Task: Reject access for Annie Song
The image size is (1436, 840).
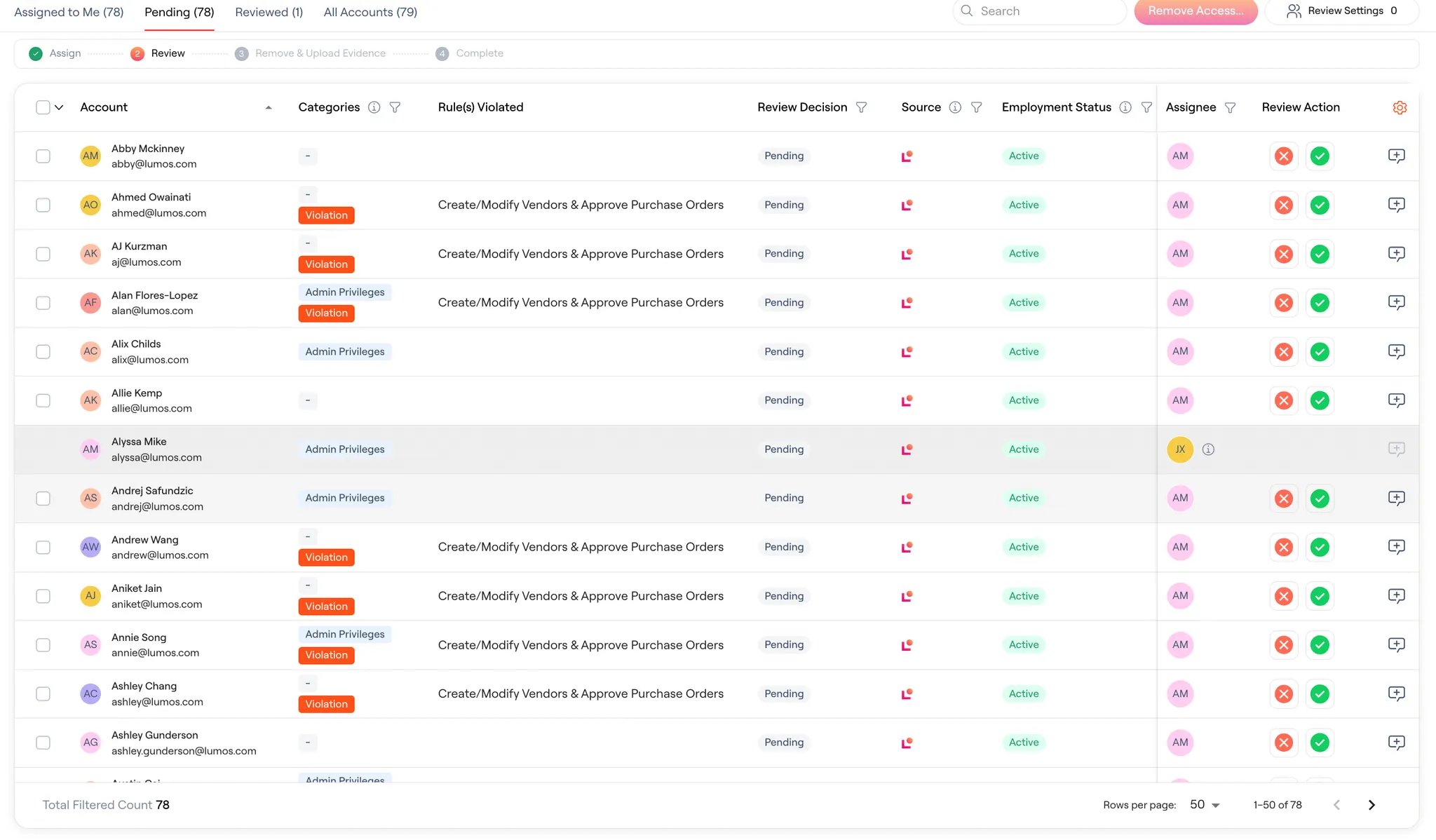Action: [1284, 645]
